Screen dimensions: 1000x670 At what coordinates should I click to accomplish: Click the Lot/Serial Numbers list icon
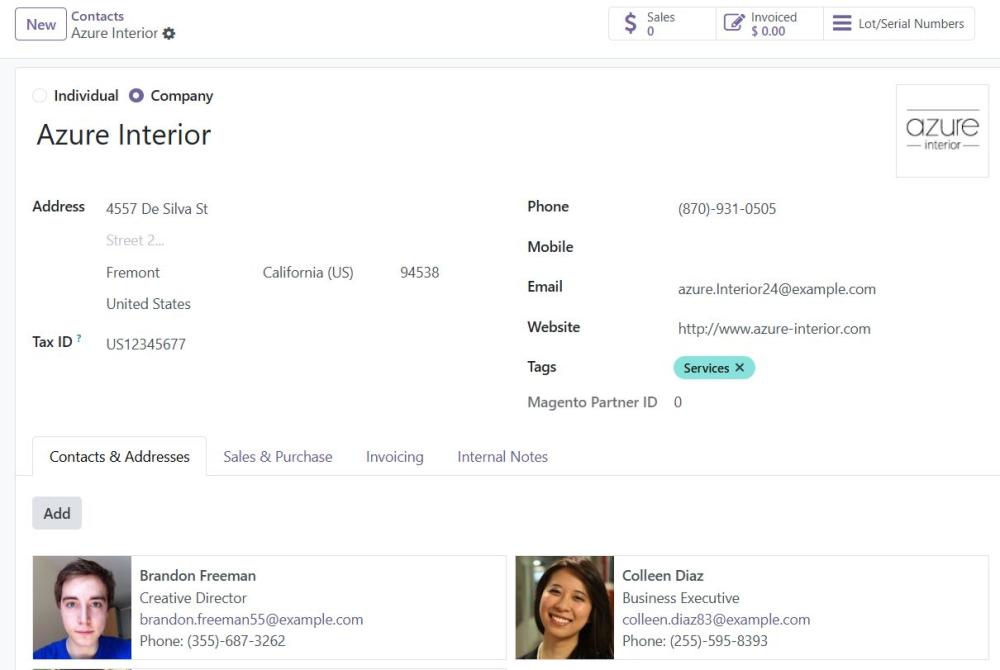click(842, 24)
